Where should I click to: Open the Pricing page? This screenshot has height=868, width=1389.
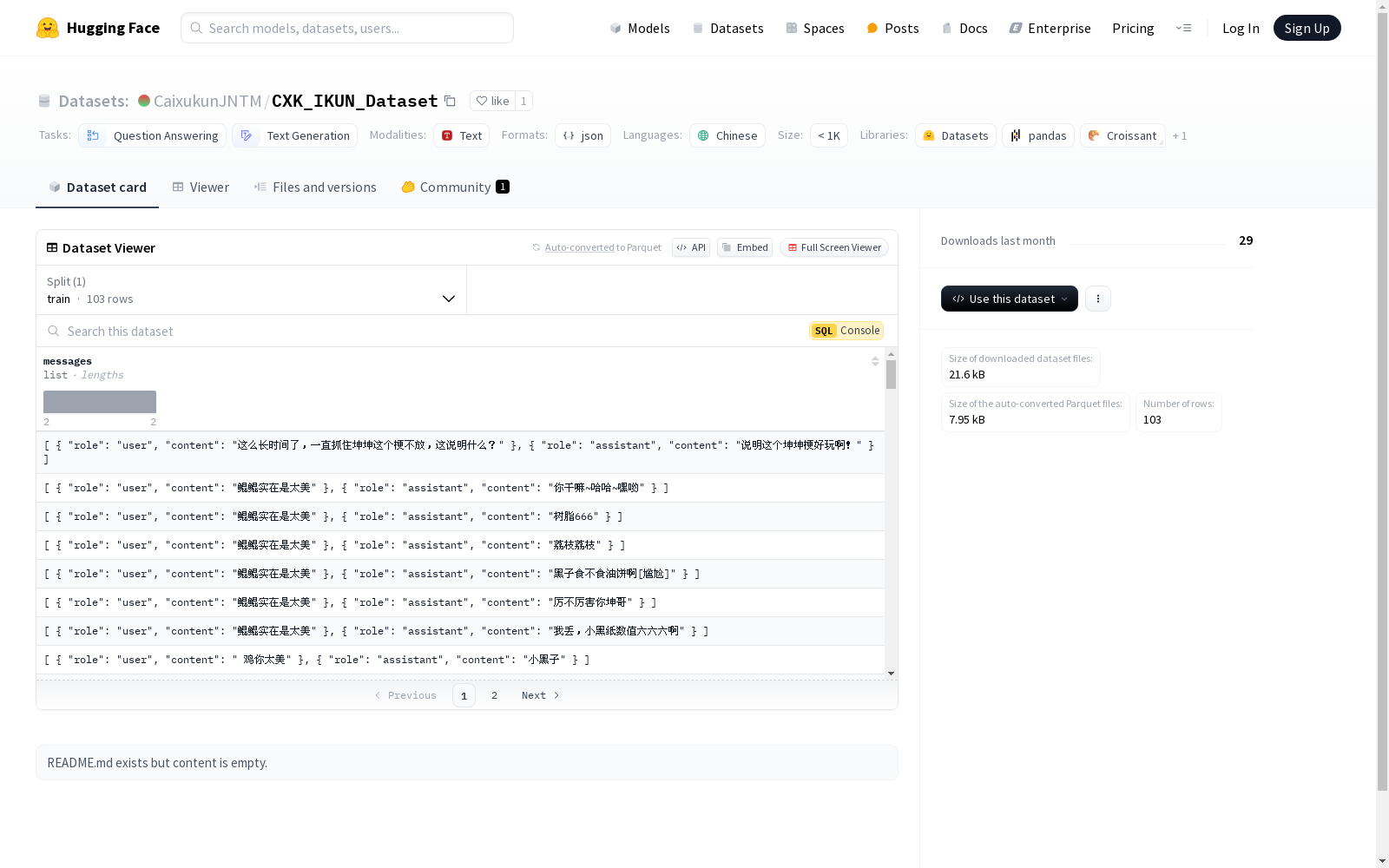(1133, 28)
